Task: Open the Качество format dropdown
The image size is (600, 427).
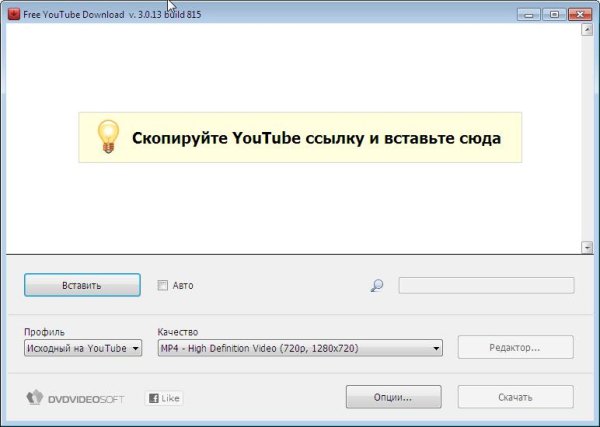Action: pos(300,348)
